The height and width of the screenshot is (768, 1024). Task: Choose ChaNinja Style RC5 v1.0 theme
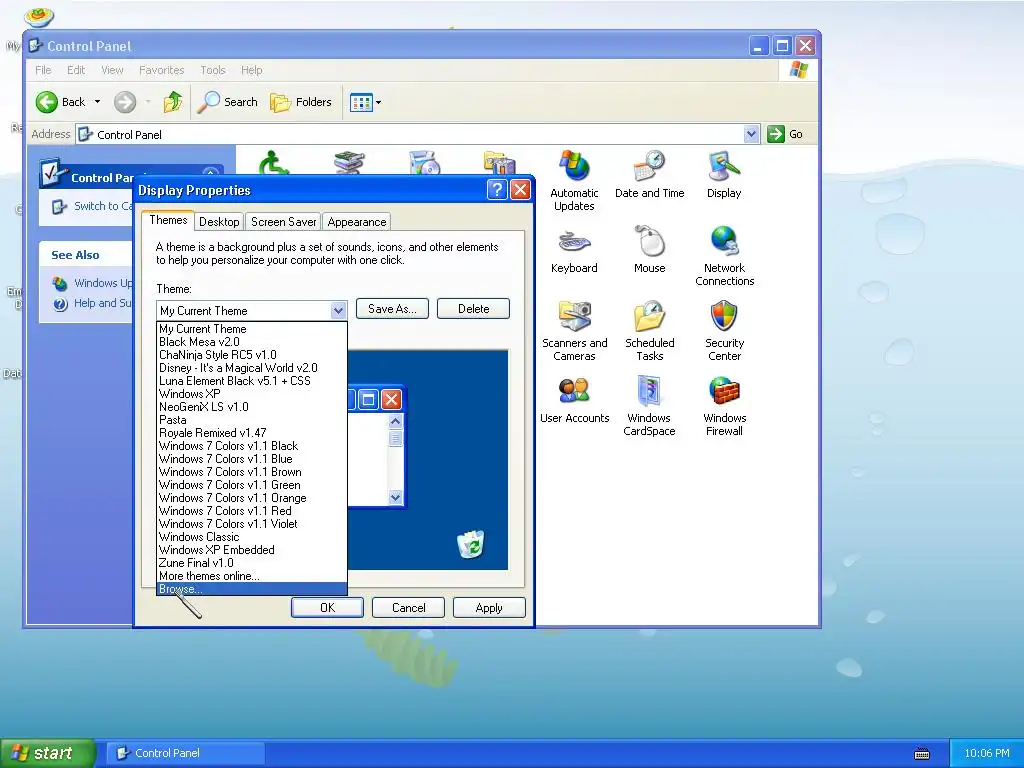tap(252, 355)
